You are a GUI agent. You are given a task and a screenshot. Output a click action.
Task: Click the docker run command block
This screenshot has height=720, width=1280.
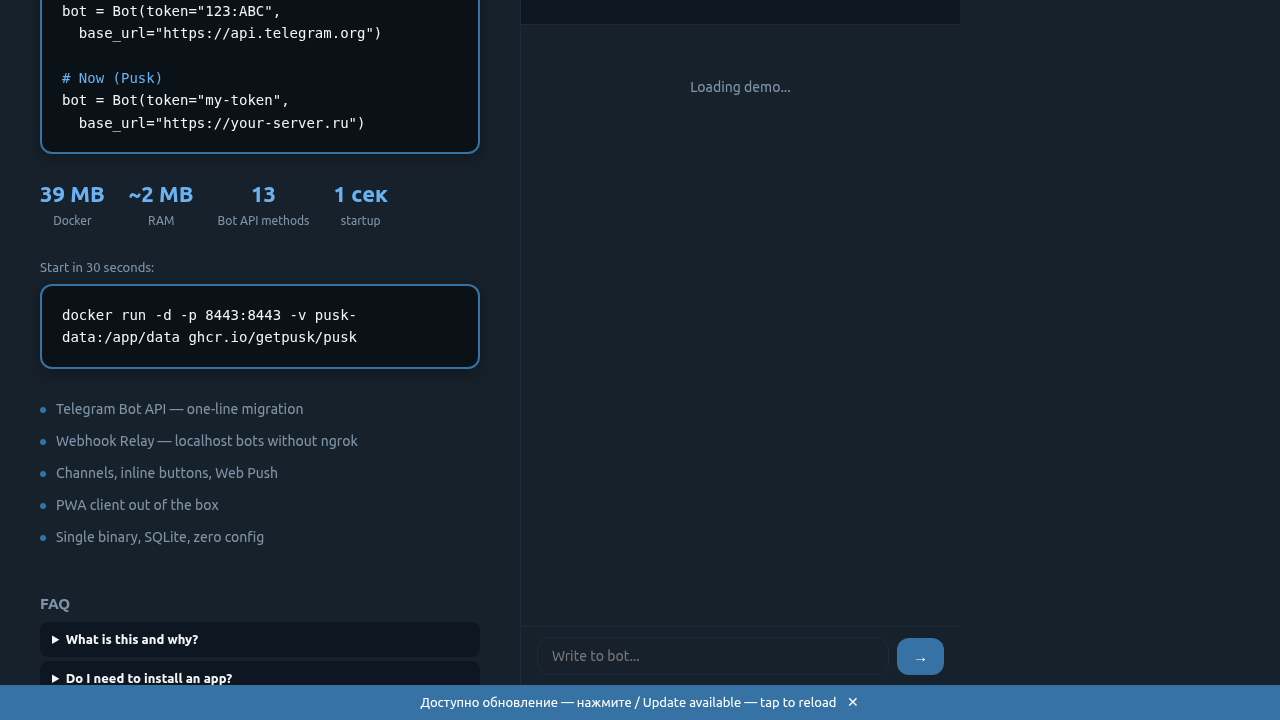(x=259, y=326)
